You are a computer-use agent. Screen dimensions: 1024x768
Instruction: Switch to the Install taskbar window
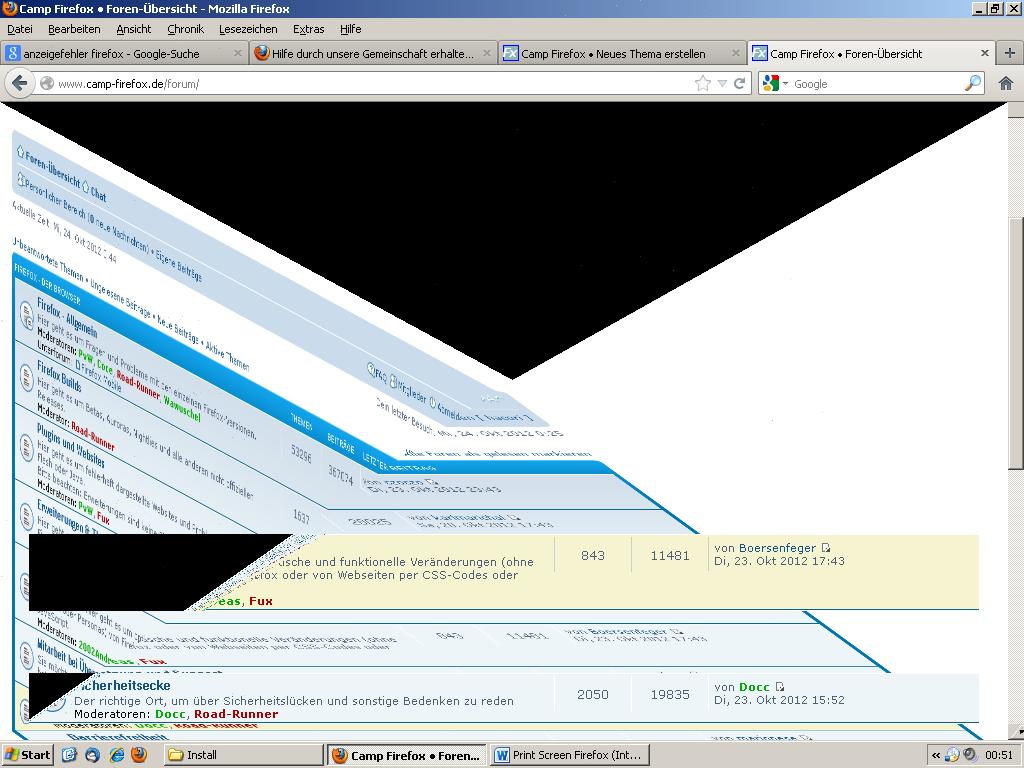243,755
